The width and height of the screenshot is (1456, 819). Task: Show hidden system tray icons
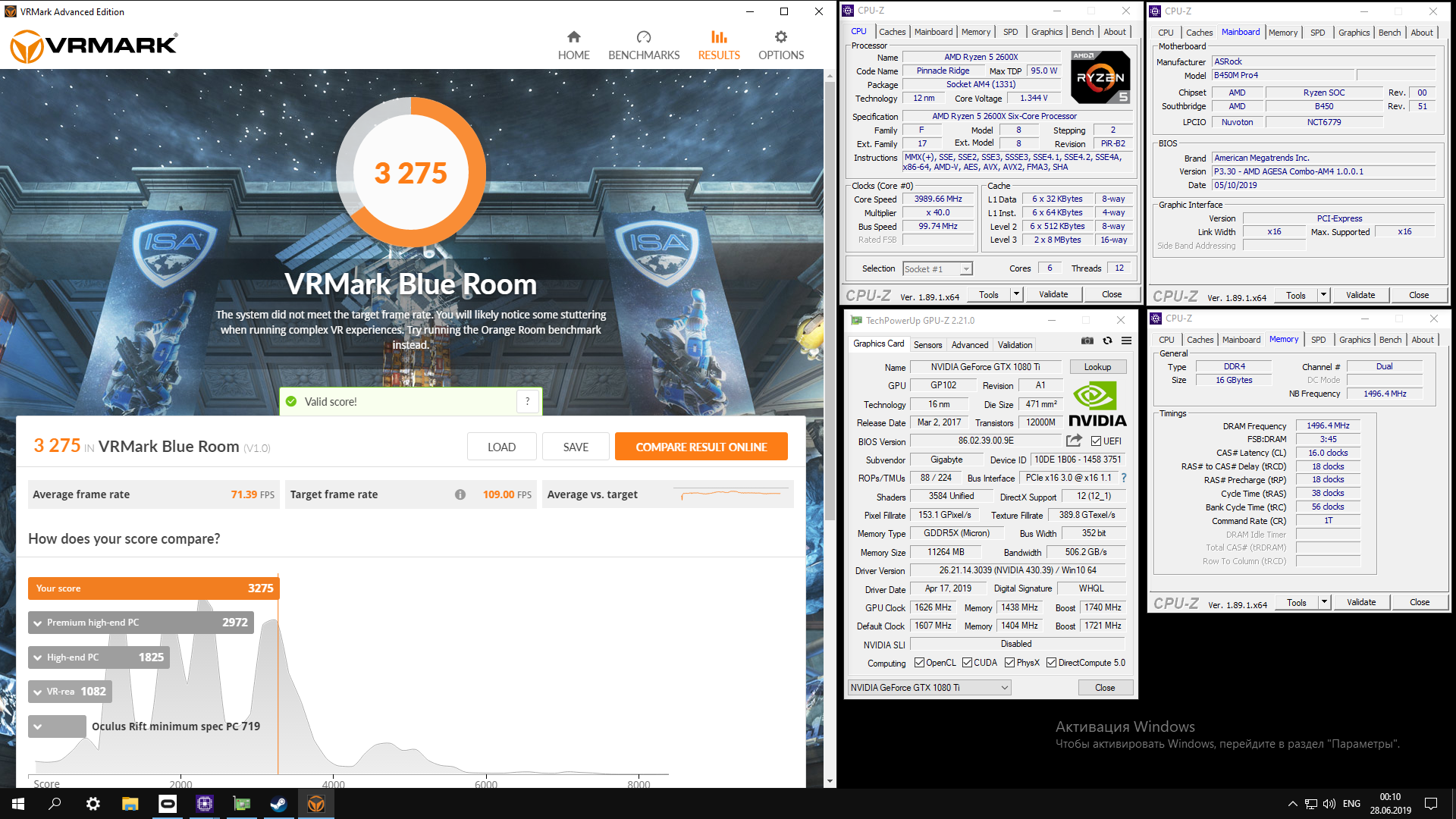click(1292, 804)
